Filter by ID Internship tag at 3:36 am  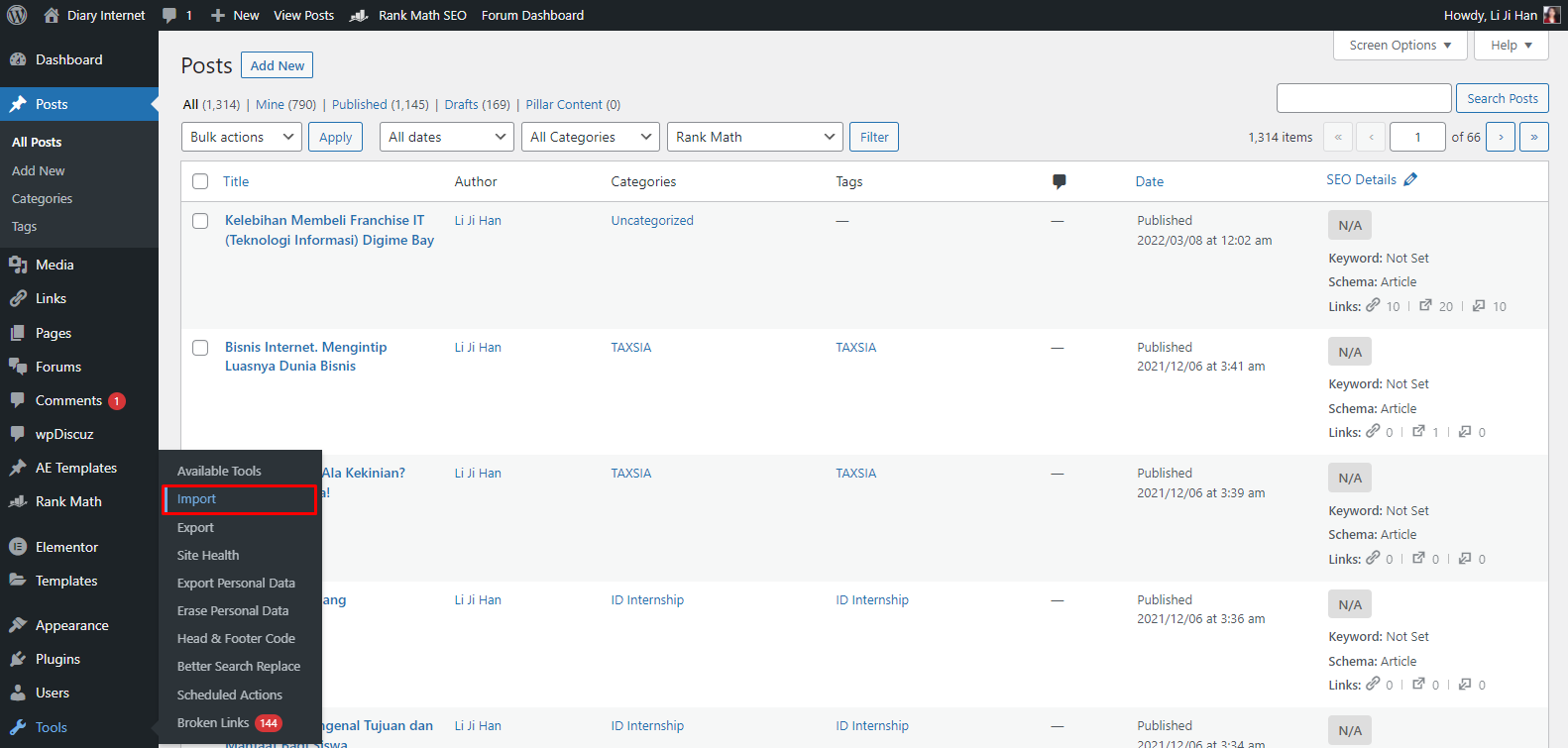pyautogui.click(x=872, y=599)
